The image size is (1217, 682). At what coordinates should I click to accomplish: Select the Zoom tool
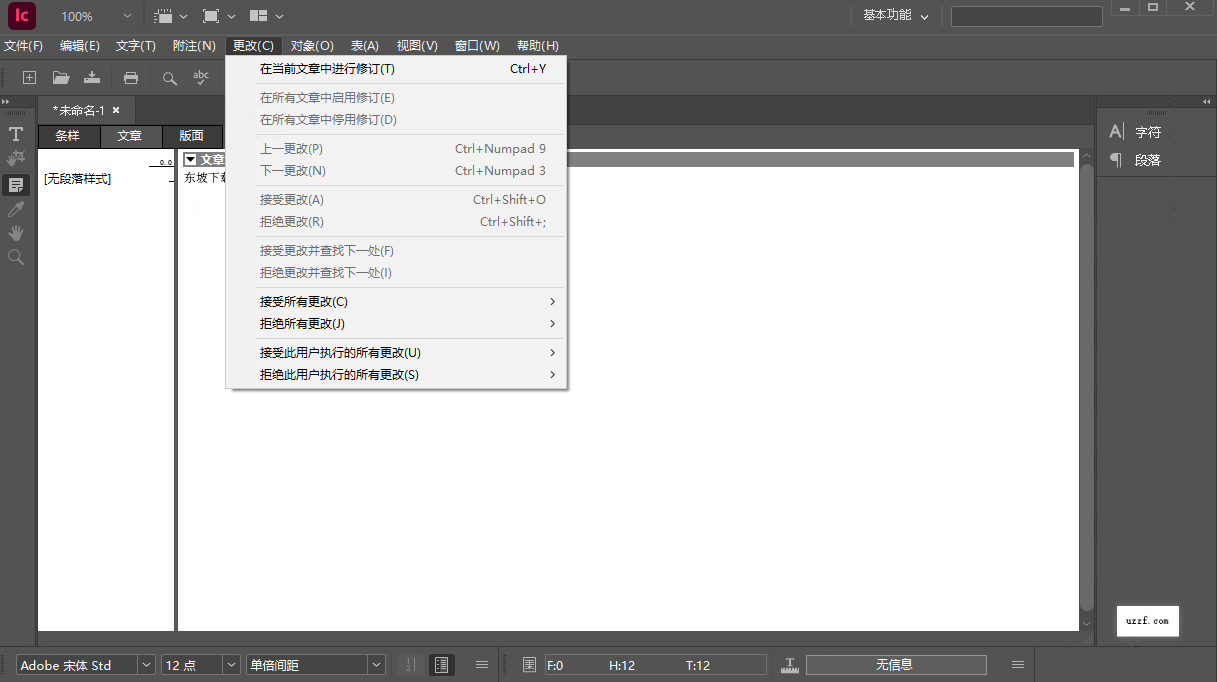click(x=15, y=257)
